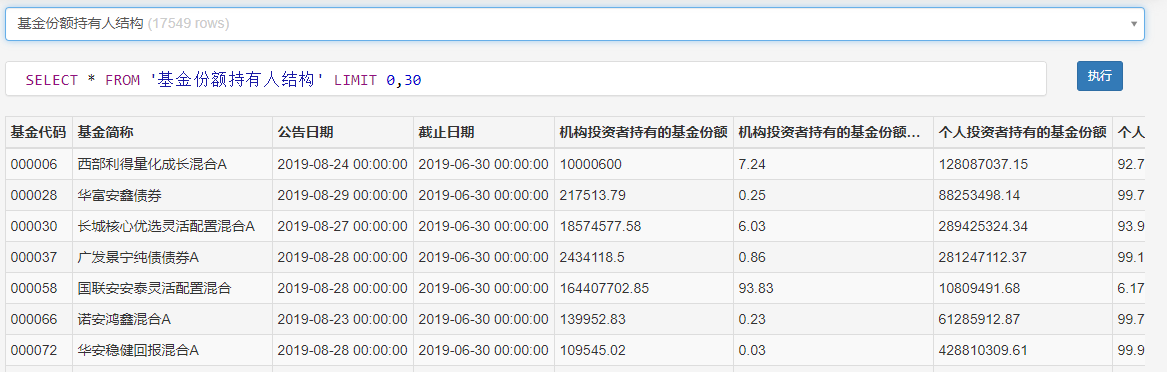Click fund code cell 000028
1167x372 pixels.
pos(39,195)
